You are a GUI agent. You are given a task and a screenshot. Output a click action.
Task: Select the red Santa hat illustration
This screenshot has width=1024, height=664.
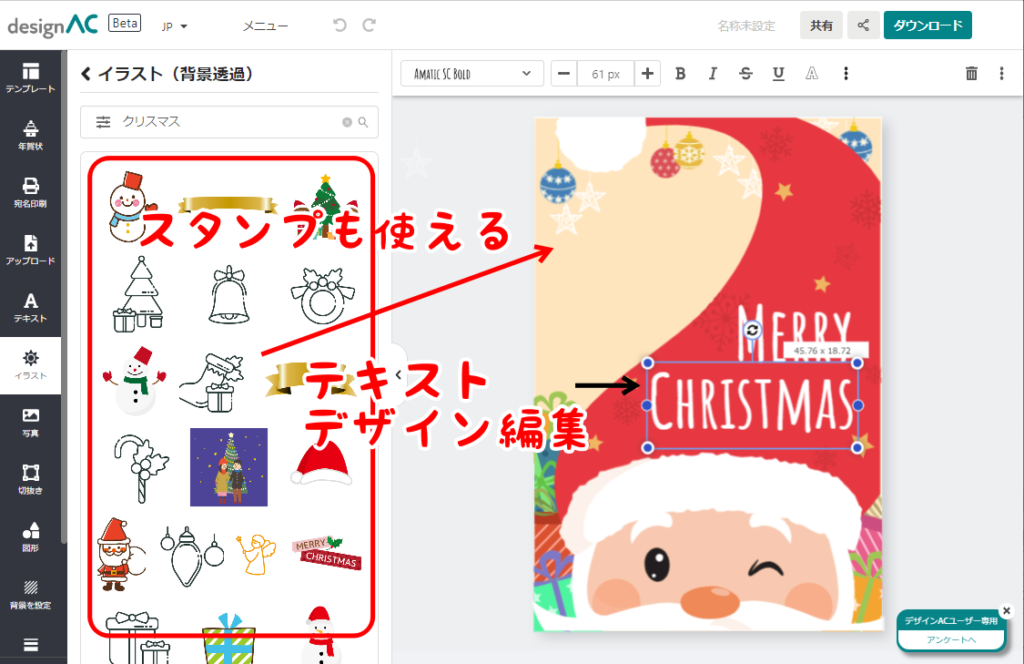coord(322,462)
